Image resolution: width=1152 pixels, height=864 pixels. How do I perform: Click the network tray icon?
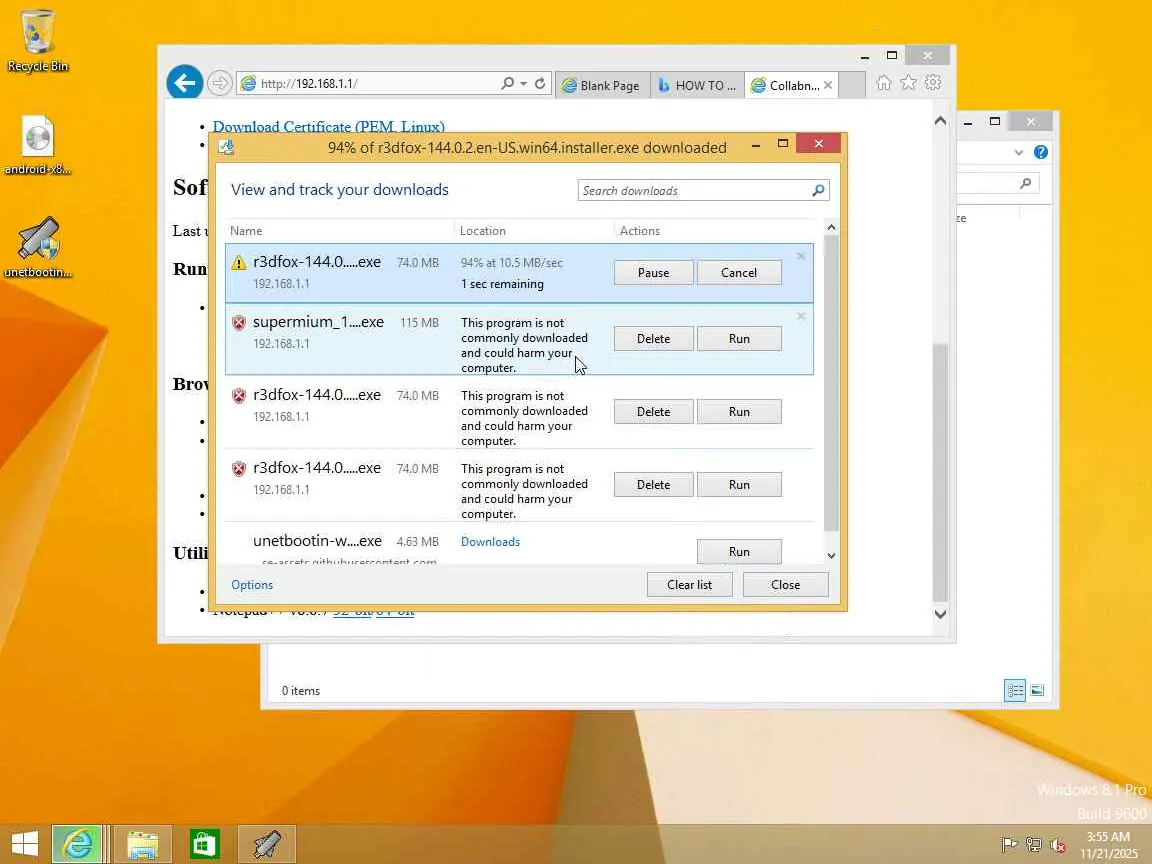click(1034, 845)
